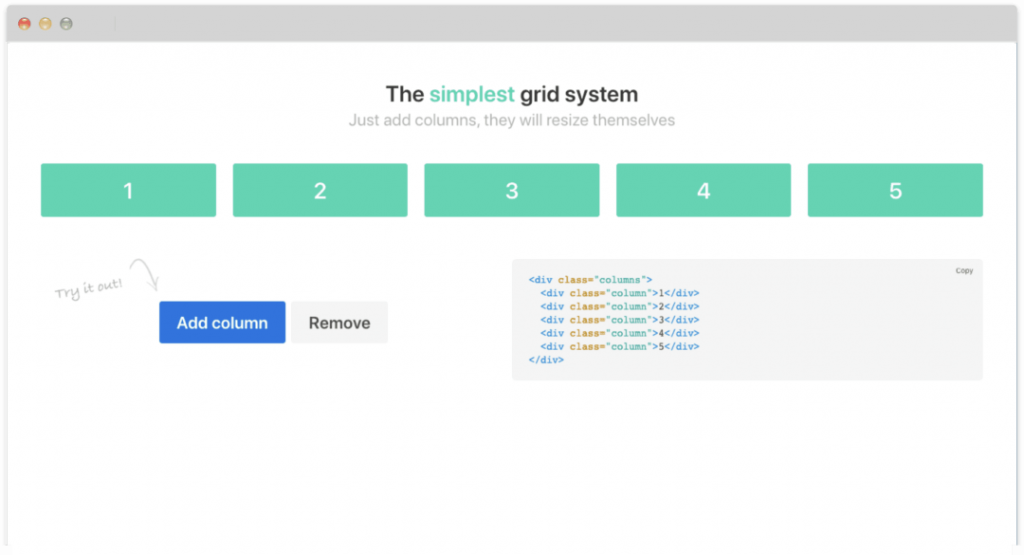The image size is (1024, 555).
Task: Select grid column box 4
Action: point(703,190)
